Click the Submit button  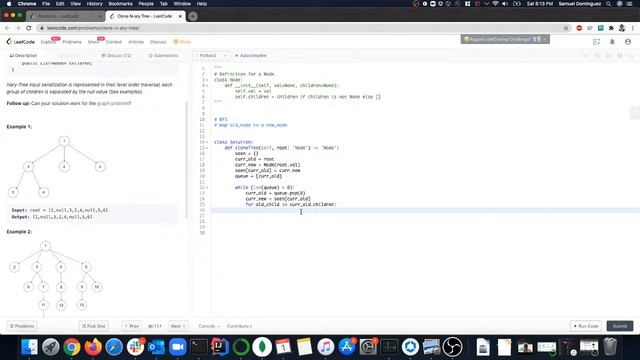(620, 326)
